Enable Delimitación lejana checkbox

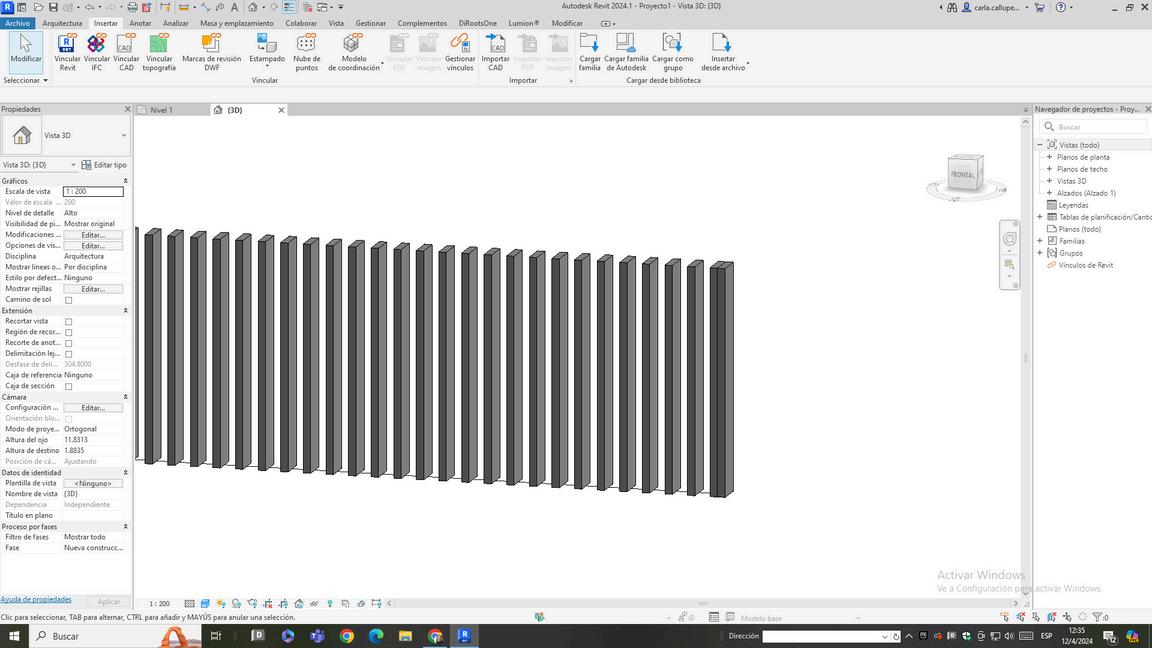(x=68, y=354)
